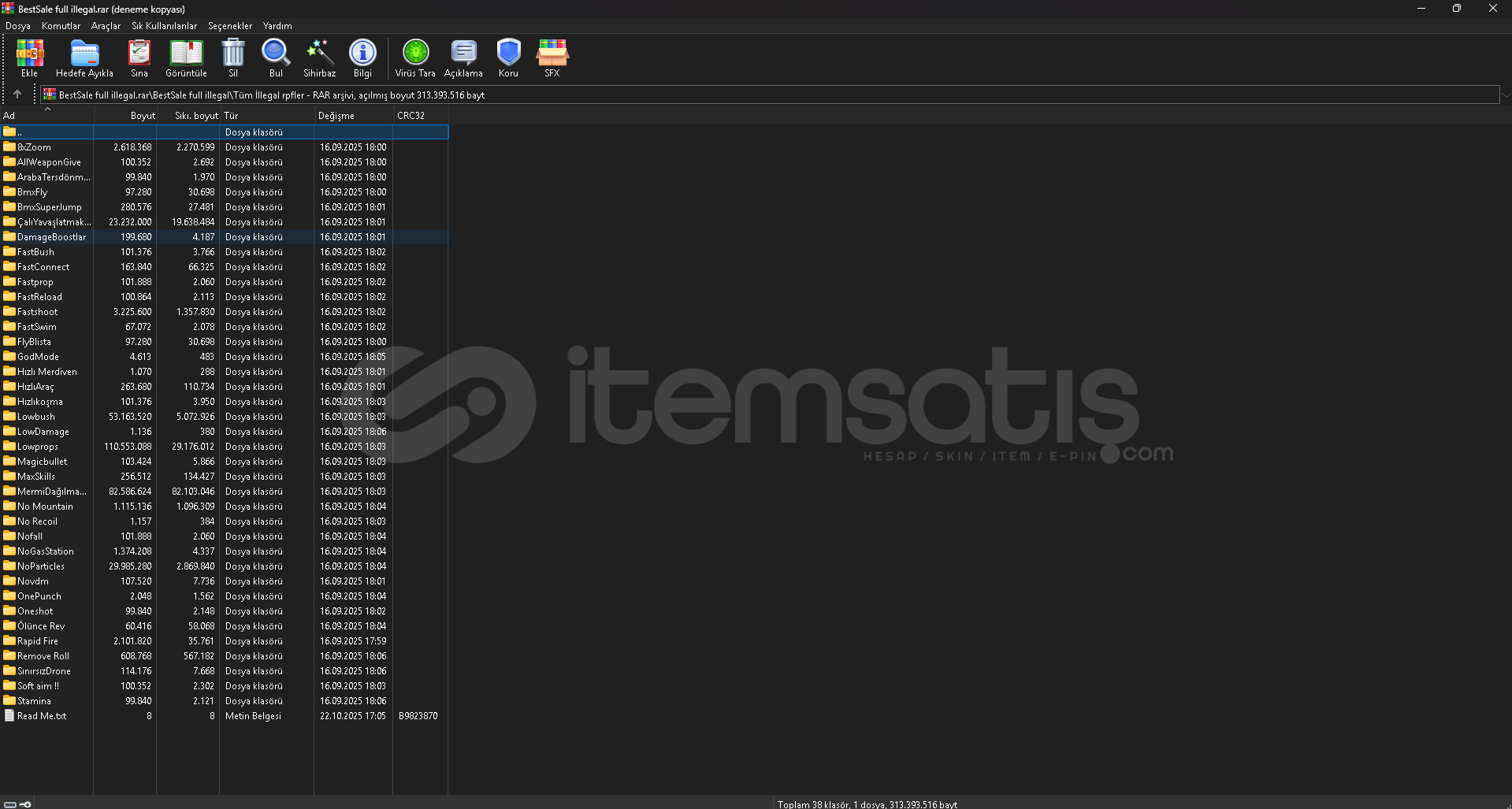Click the archive path address field

coord(770,95)
